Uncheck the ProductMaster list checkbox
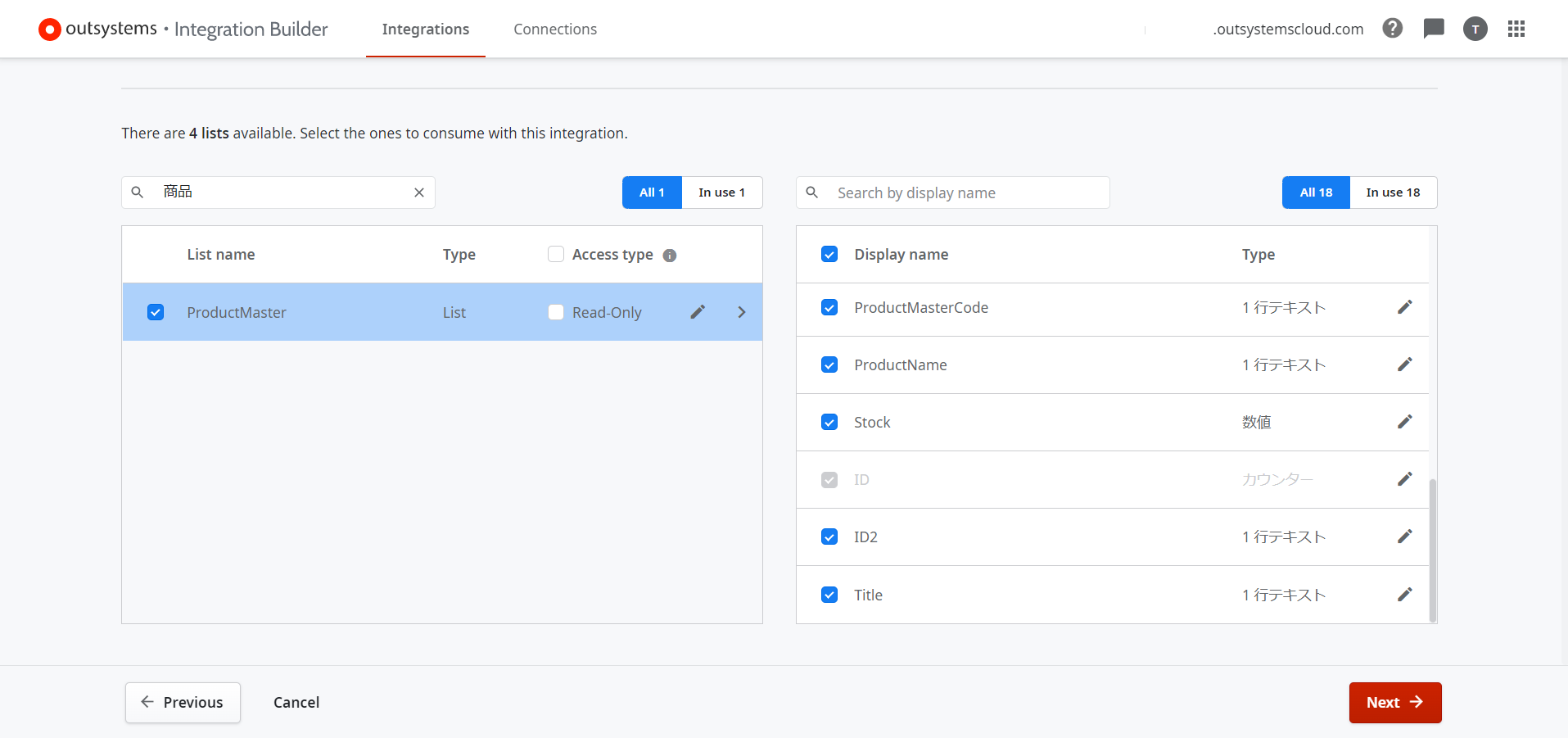 (156, 312)
